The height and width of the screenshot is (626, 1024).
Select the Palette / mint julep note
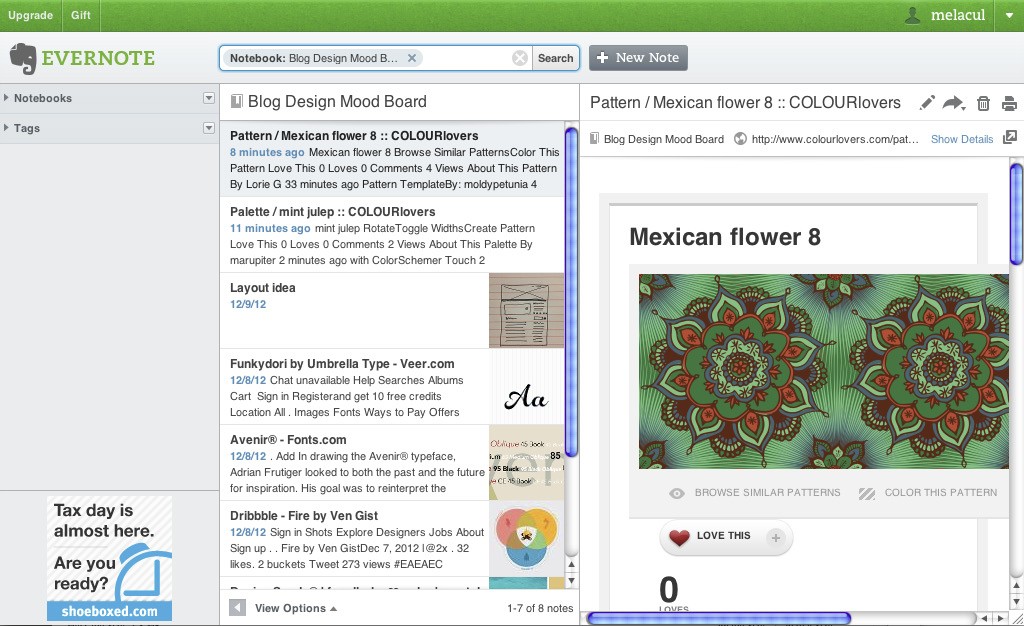(x=392, y=235)
